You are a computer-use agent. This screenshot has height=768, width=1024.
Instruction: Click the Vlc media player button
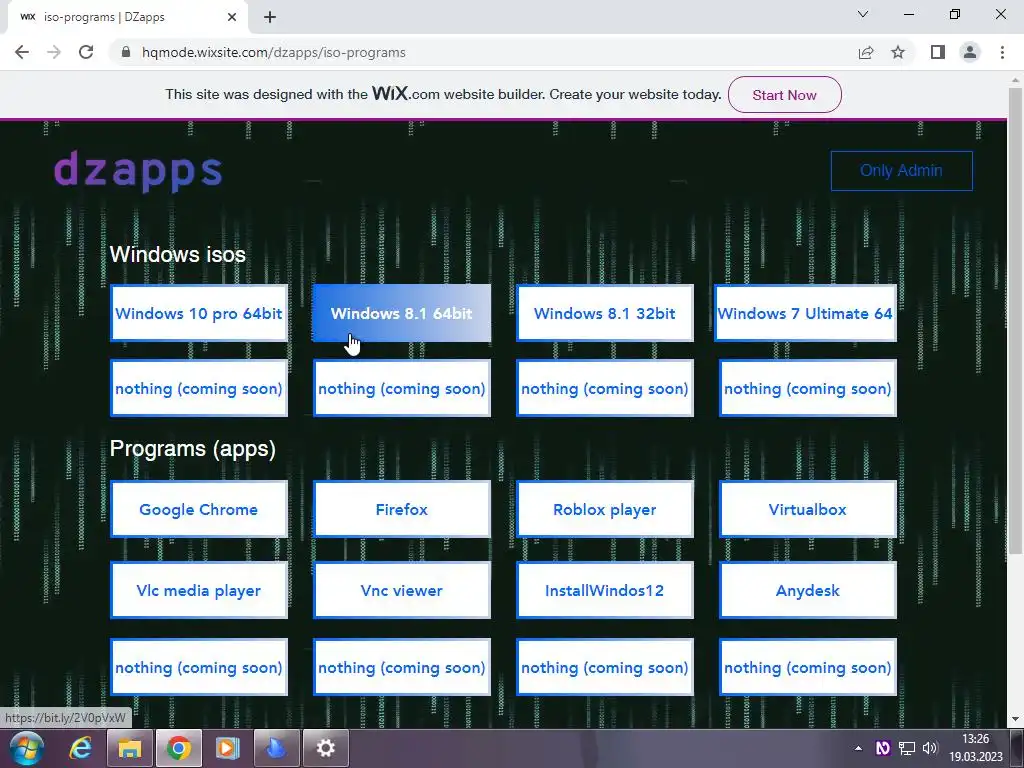199,590
